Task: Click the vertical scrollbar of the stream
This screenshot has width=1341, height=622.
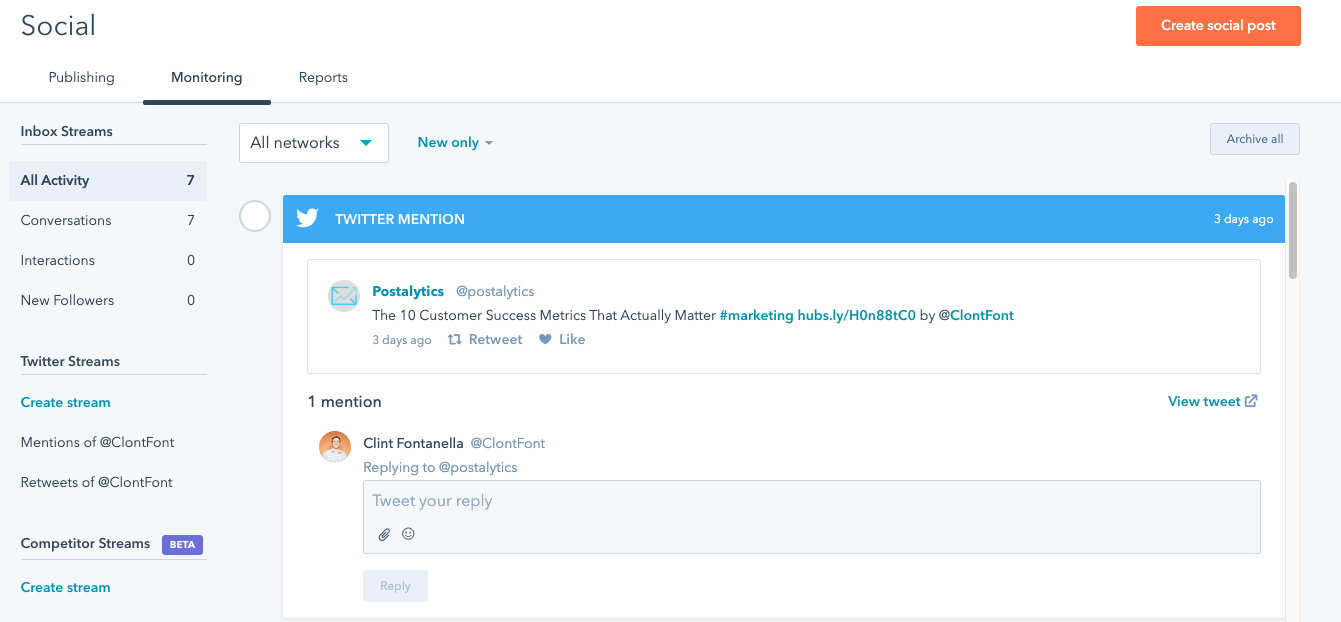Action: (1293, 230)
